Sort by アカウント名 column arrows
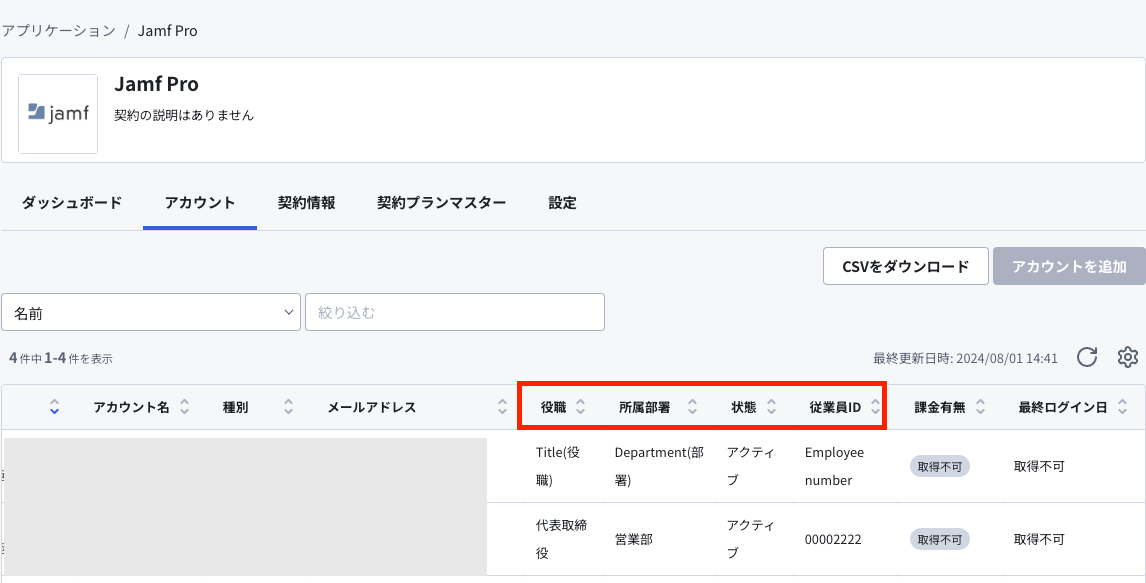 [x=185, y=407]
